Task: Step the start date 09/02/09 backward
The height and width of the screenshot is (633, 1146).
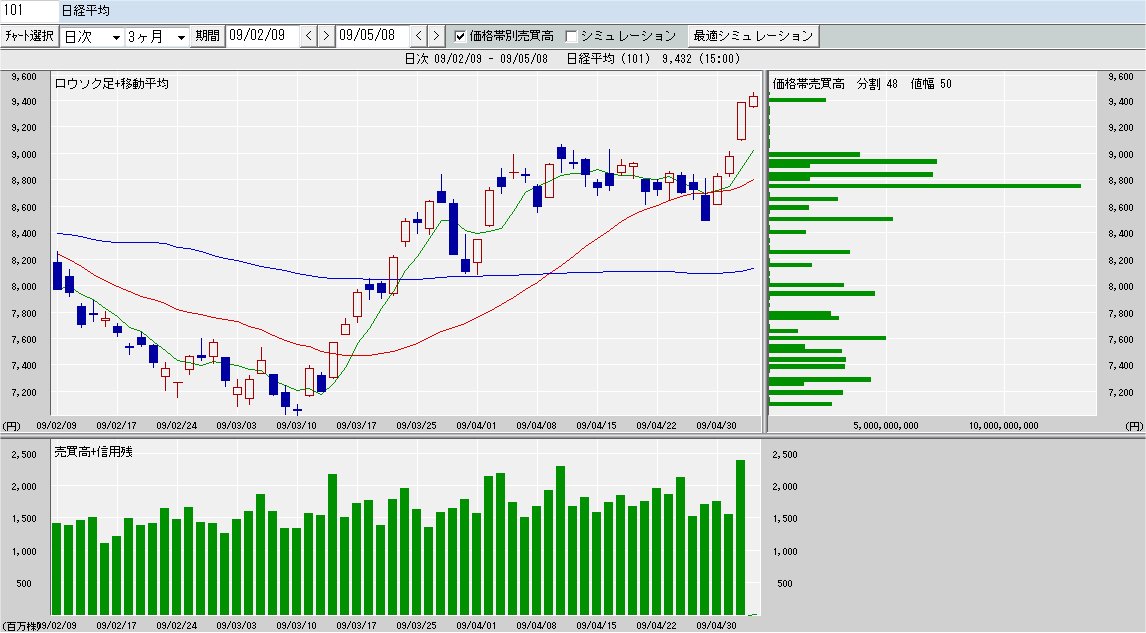Action: tap(309, 36)
